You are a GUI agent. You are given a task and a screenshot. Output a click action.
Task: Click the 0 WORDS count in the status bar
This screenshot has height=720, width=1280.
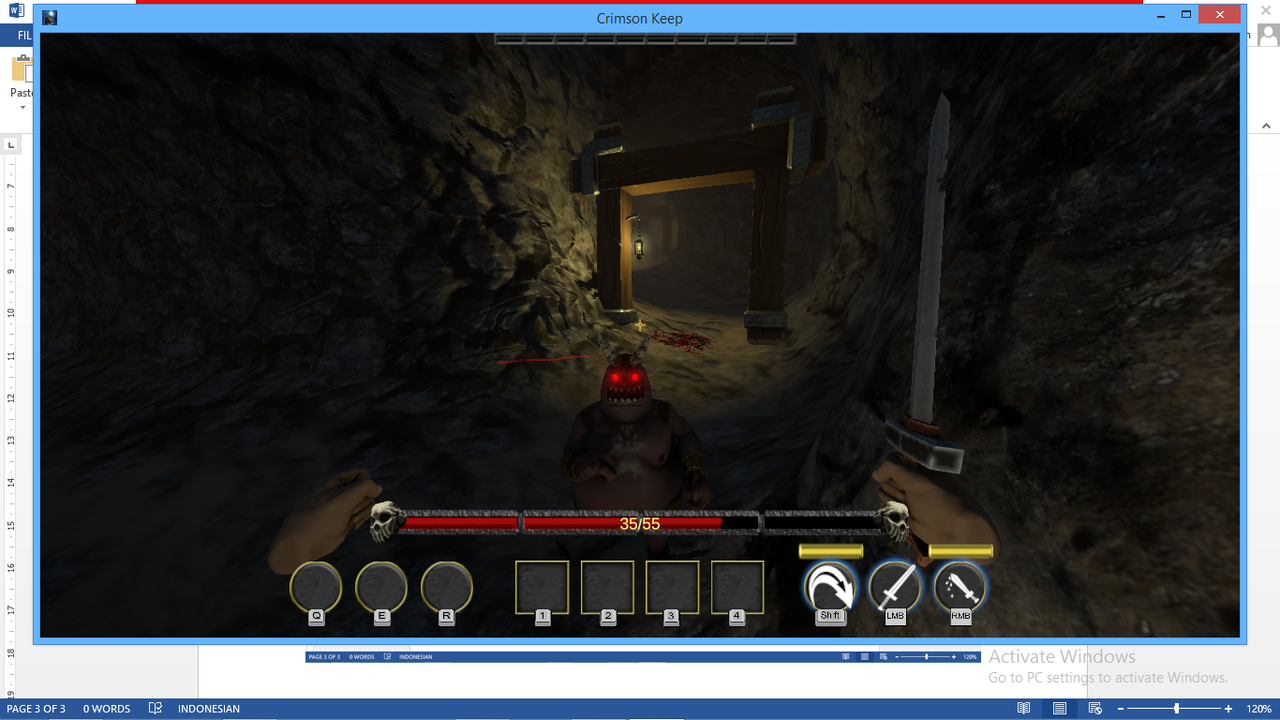click(106, 709)
